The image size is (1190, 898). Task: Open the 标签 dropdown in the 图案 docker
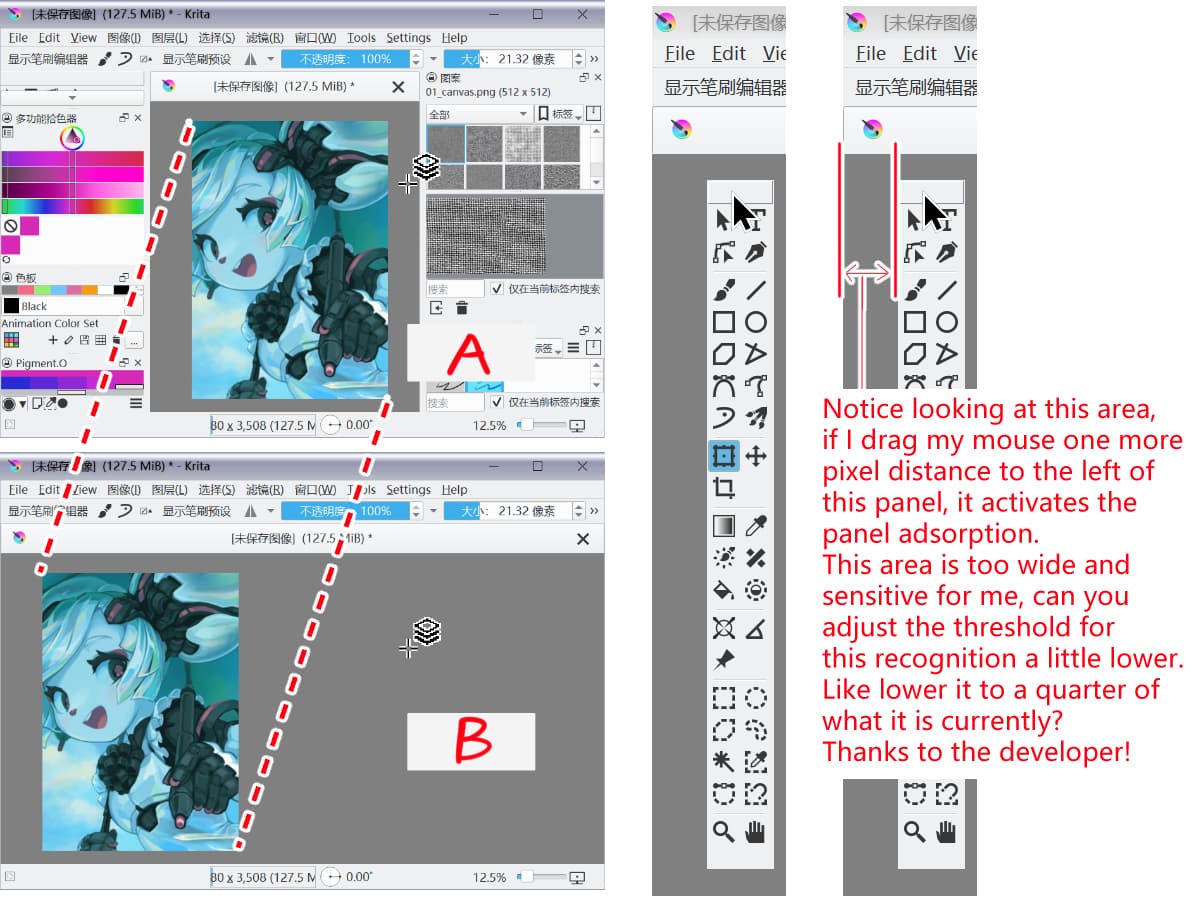pyautogui.click(x=560, y=114)
